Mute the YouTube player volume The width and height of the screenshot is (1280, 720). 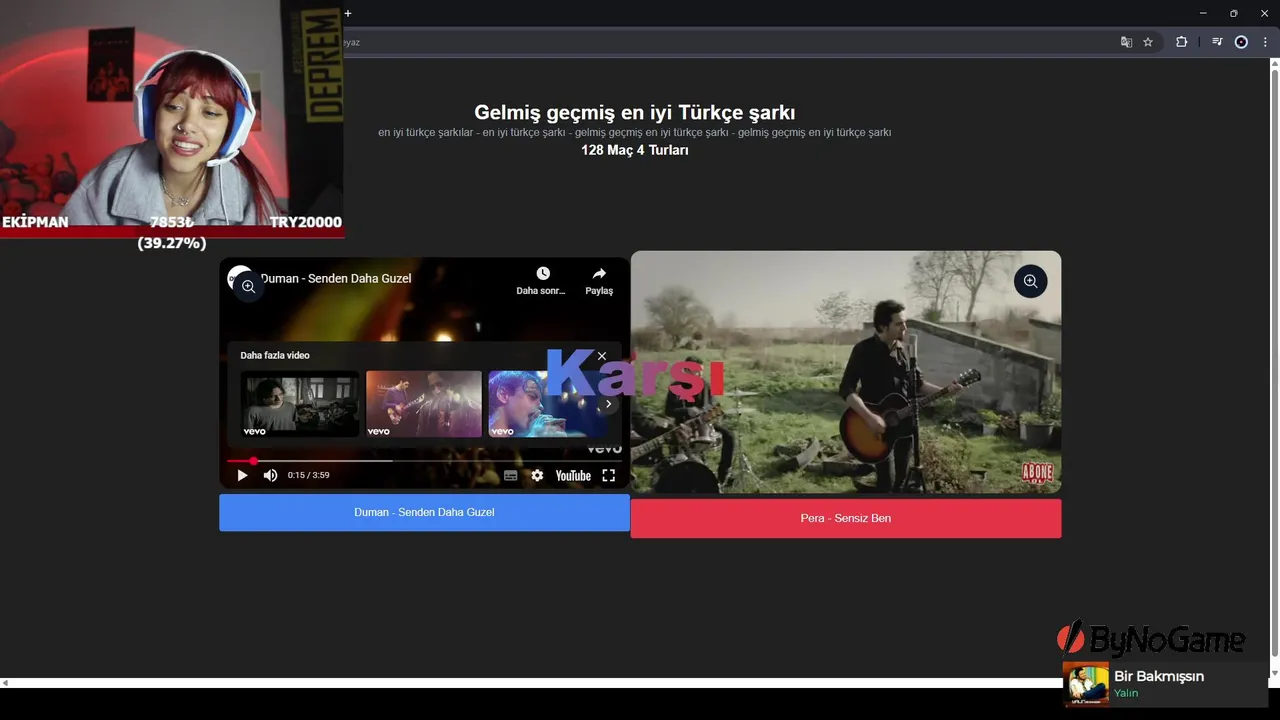270,476
